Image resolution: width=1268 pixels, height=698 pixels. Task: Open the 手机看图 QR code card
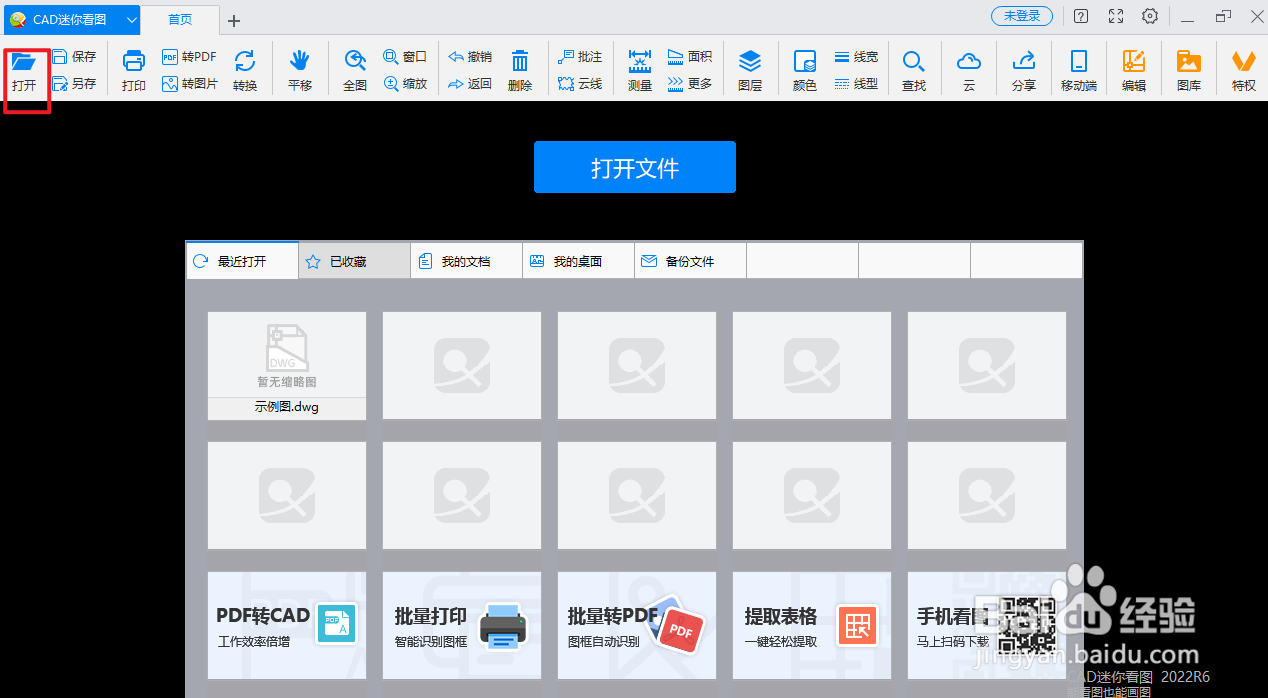987,625
